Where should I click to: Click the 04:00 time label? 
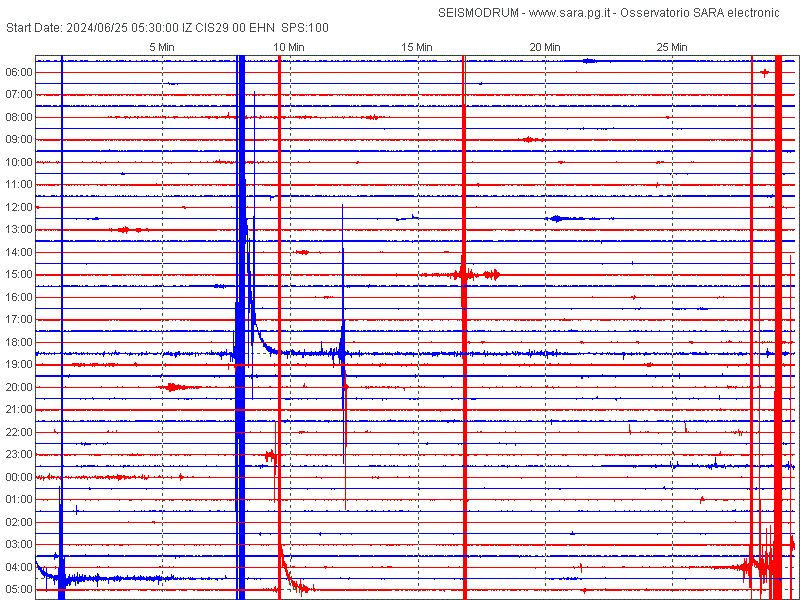(19, 567)
